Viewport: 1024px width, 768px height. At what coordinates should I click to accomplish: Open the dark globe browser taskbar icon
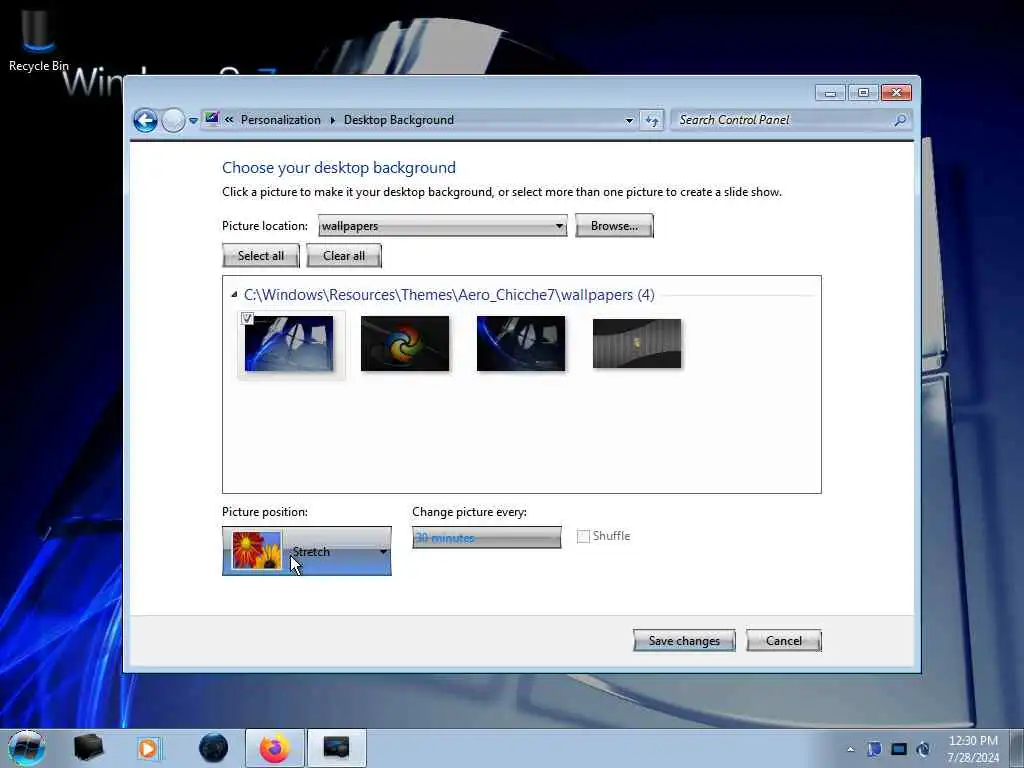pos(214,748)
